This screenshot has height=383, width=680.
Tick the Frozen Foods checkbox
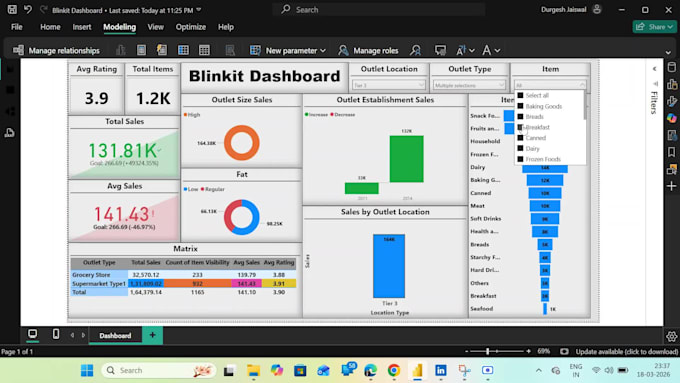(520, 159)
